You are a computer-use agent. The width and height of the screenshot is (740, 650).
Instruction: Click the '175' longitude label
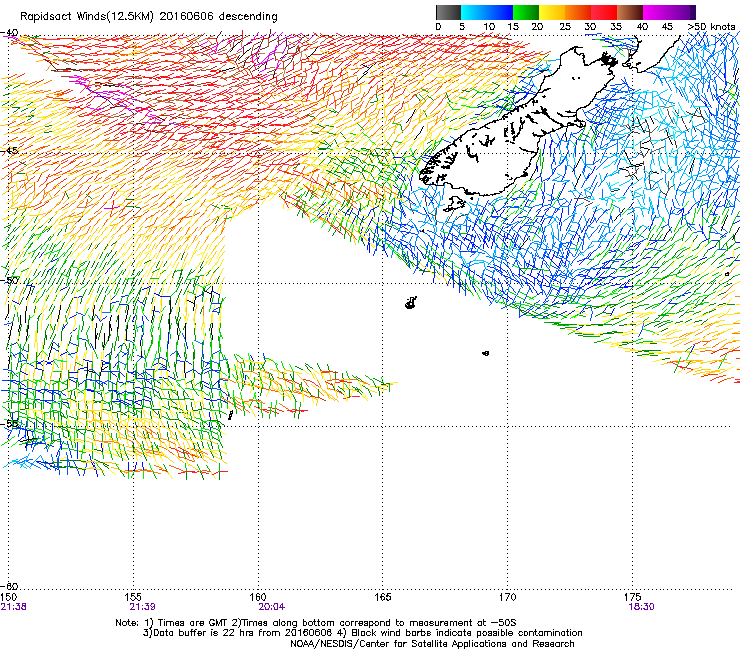[632, 597]
